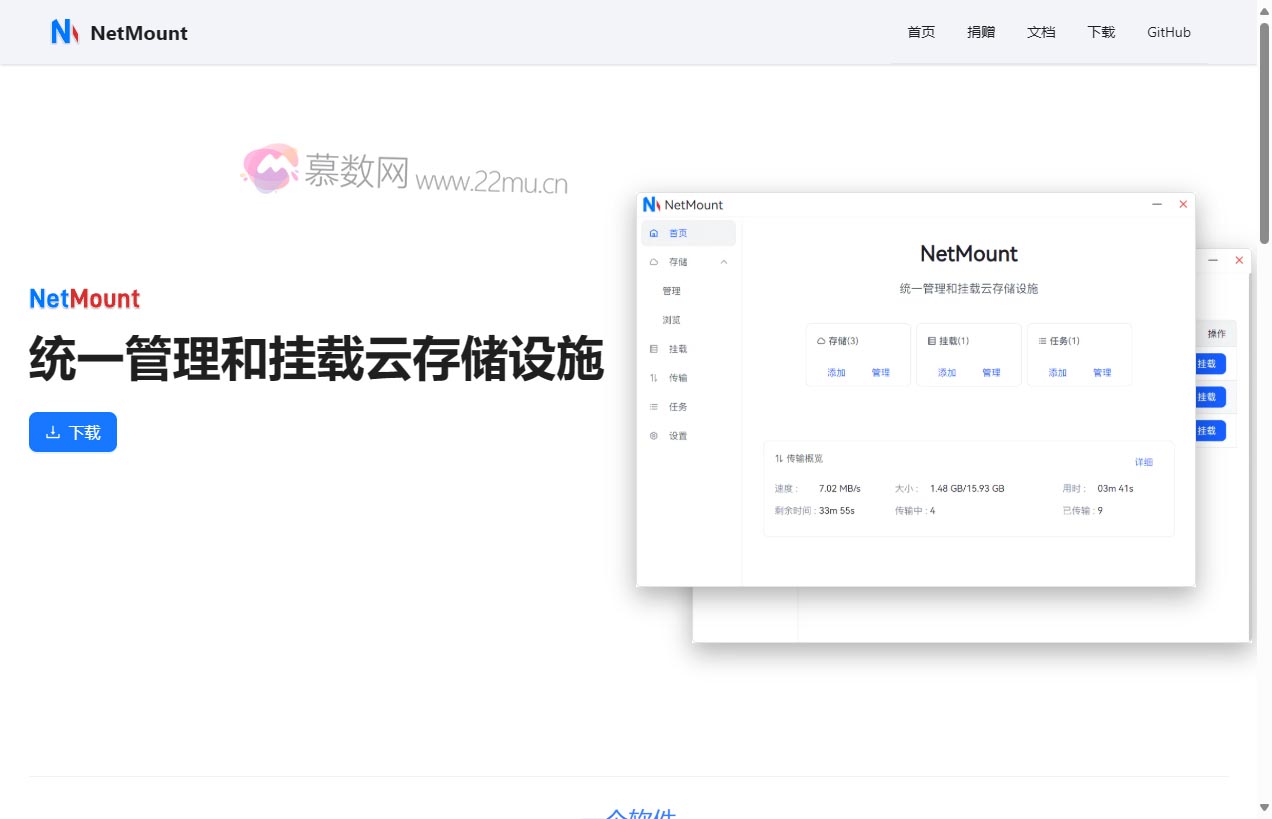Select 浏览 under the 存储 section
This screenshot has height=819, width=1272.
670,319
